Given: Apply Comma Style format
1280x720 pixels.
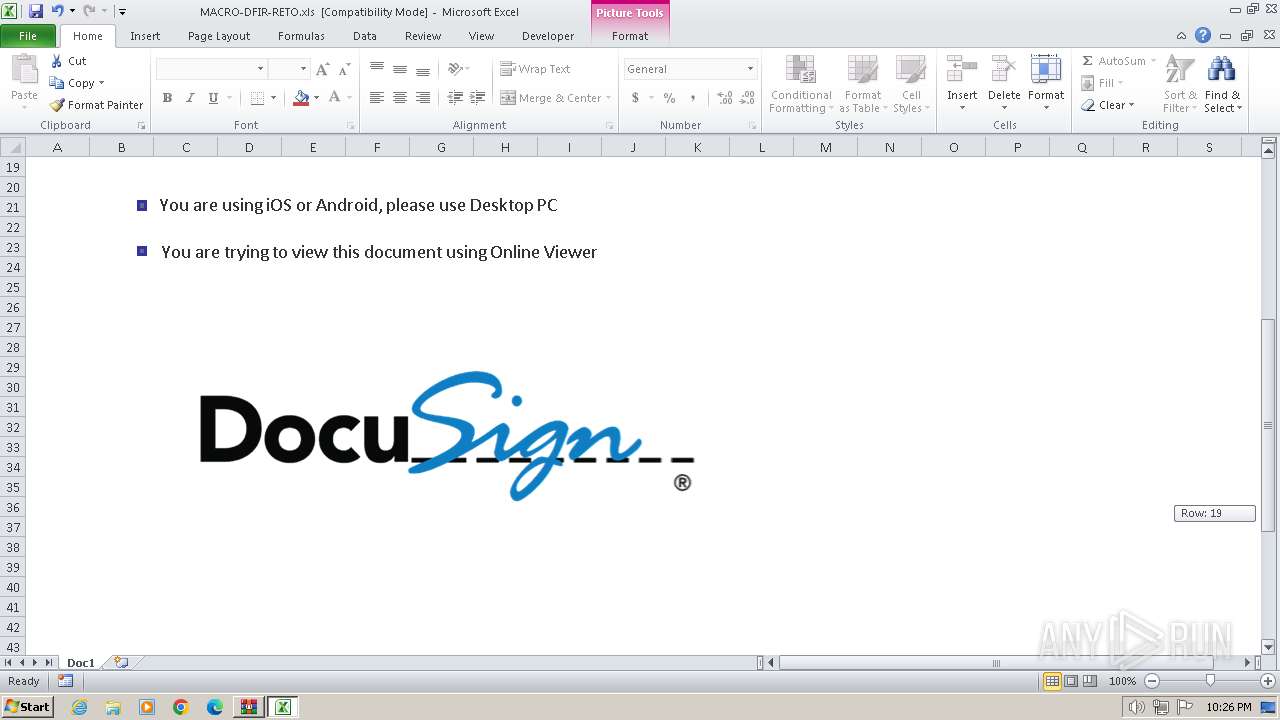Looking at the screenshot, I should coord(692,98).
